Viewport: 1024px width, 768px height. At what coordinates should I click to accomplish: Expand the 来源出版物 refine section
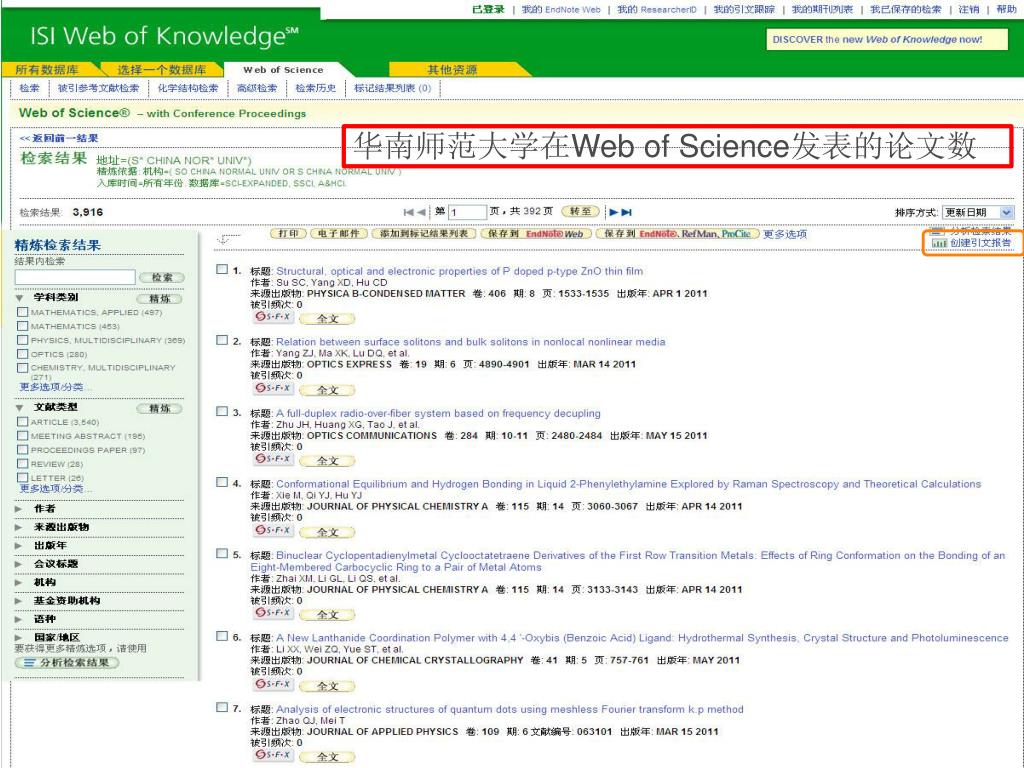20,526
